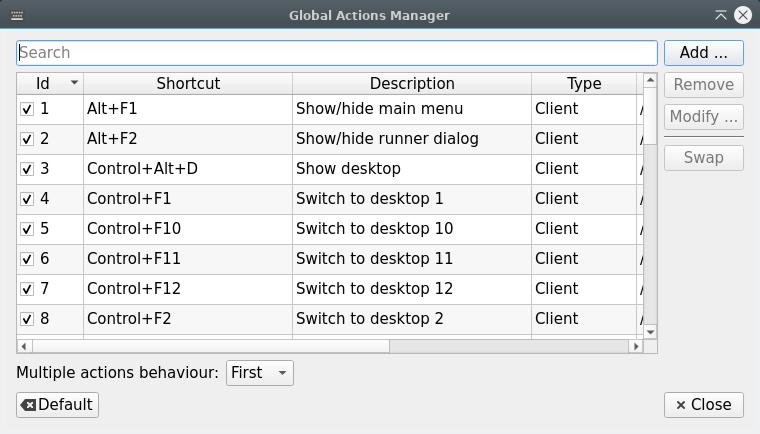This screenshot has height=434, width=760.
Task: Click the shade window arrow icon
Action: pyautogui.click(x=721, y=15)
